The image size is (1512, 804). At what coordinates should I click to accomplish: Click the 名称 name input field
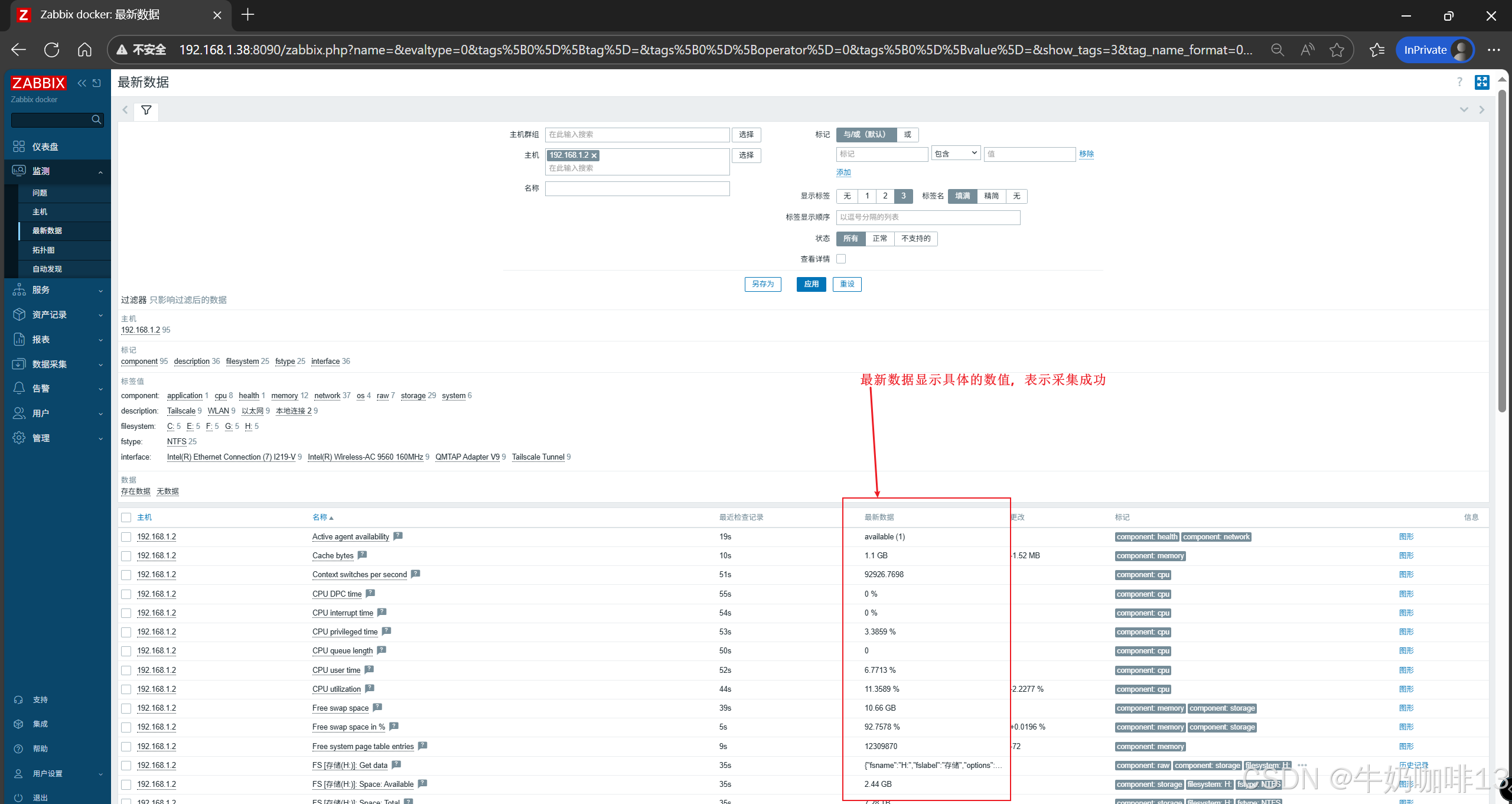[x=637, y=188]
